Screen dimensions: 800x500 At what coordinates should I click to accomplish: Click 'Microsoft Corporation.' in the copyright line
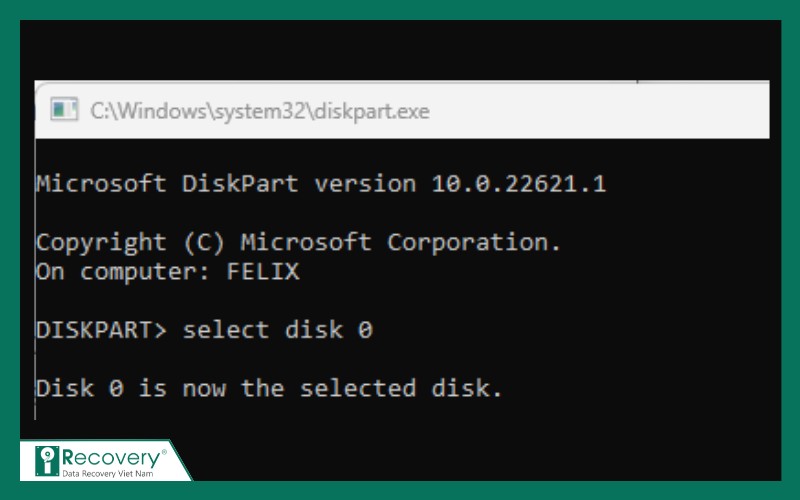coord(401,242)
